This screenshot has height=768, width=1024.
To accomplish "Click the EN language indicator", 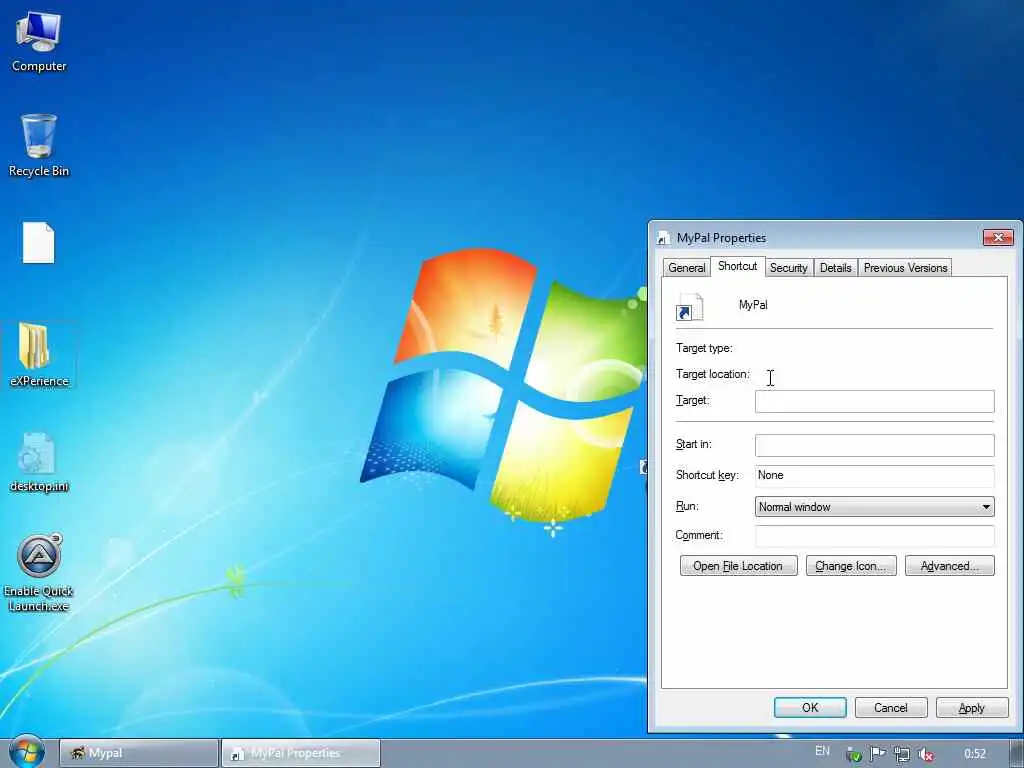I will tap(822, 751).
